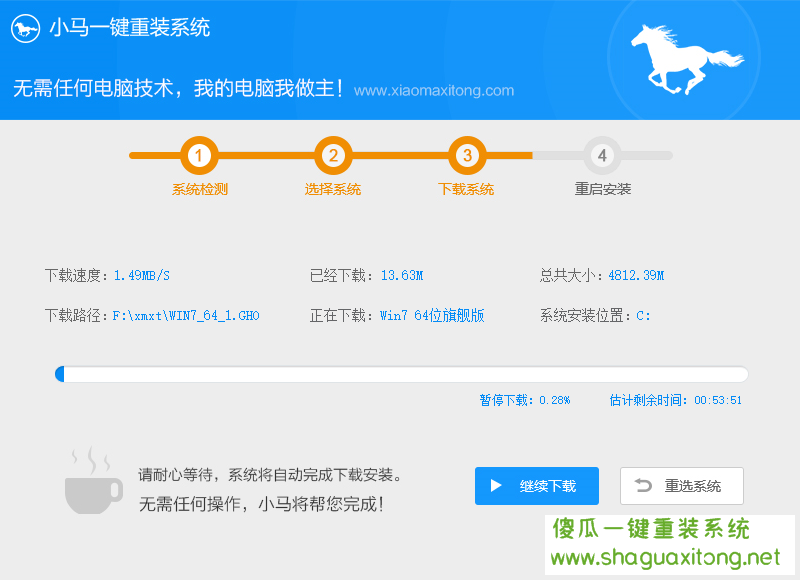This screenshot has width=800, height=580.
Task: Click the remaining time 00:53:51
Action: (718, 400)
